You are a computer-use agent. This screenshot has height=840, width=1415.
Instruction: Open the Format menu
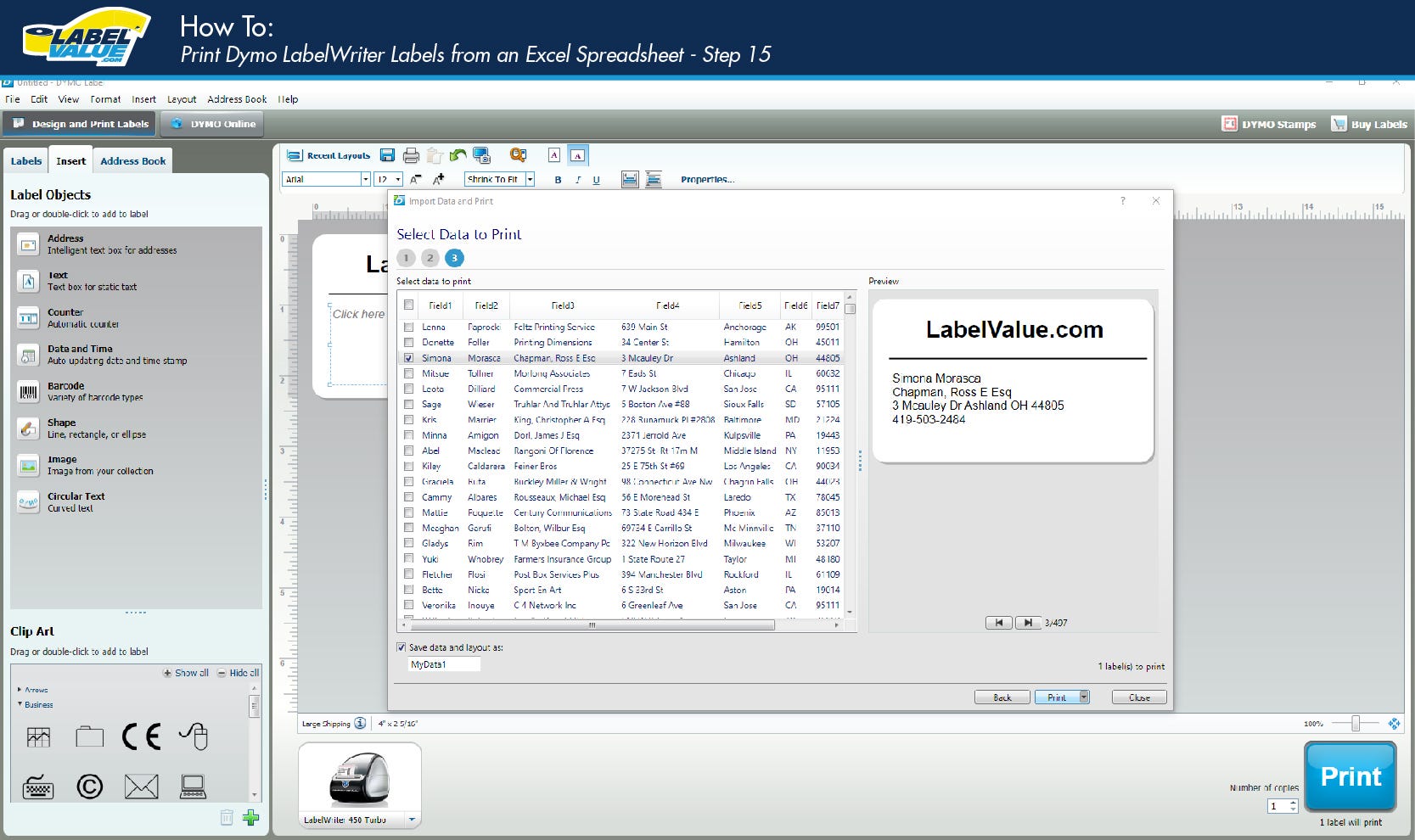tap(106, 99)
